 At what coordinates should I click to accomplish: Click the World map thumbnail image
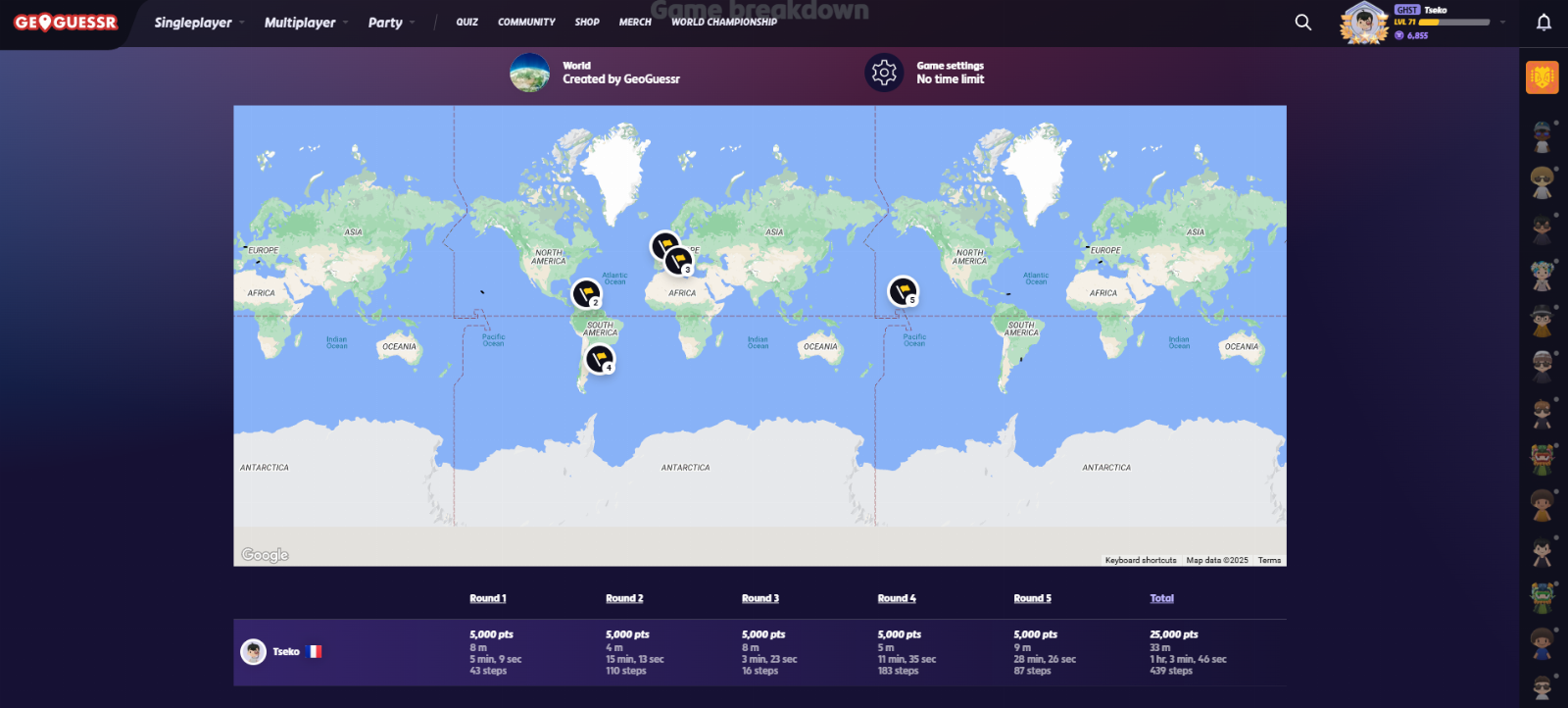click(529, 73)
